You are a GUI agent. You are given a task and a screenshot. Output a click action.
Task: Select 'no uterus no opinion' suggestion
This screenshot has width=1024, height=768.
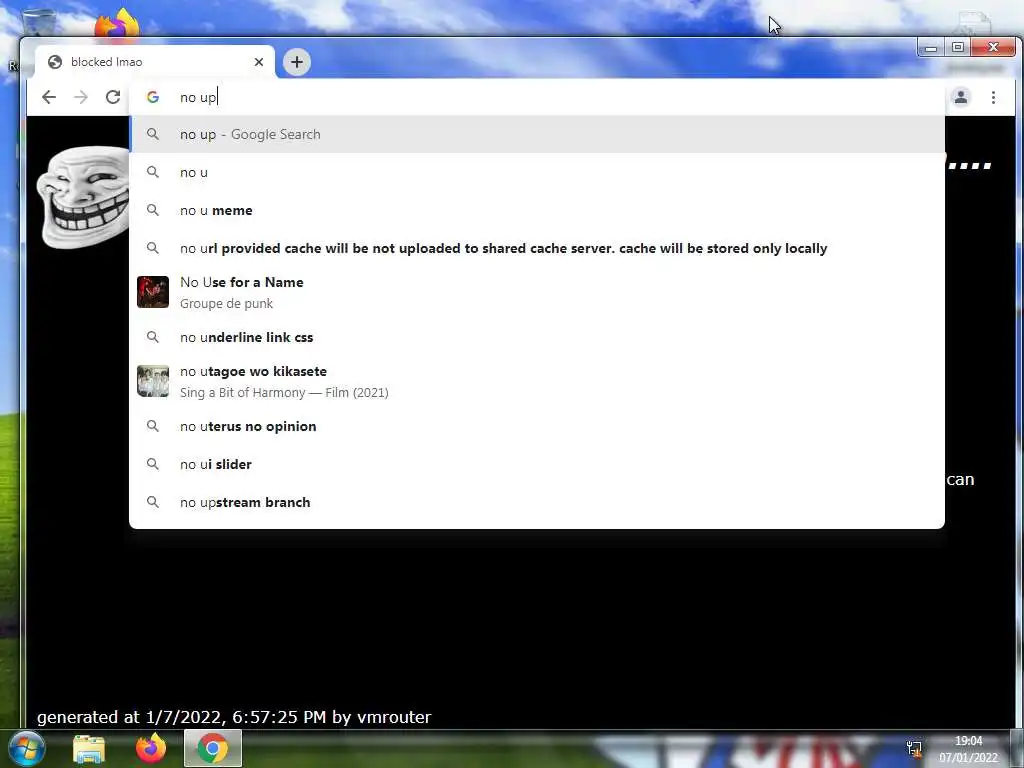(x=537, y=426)
